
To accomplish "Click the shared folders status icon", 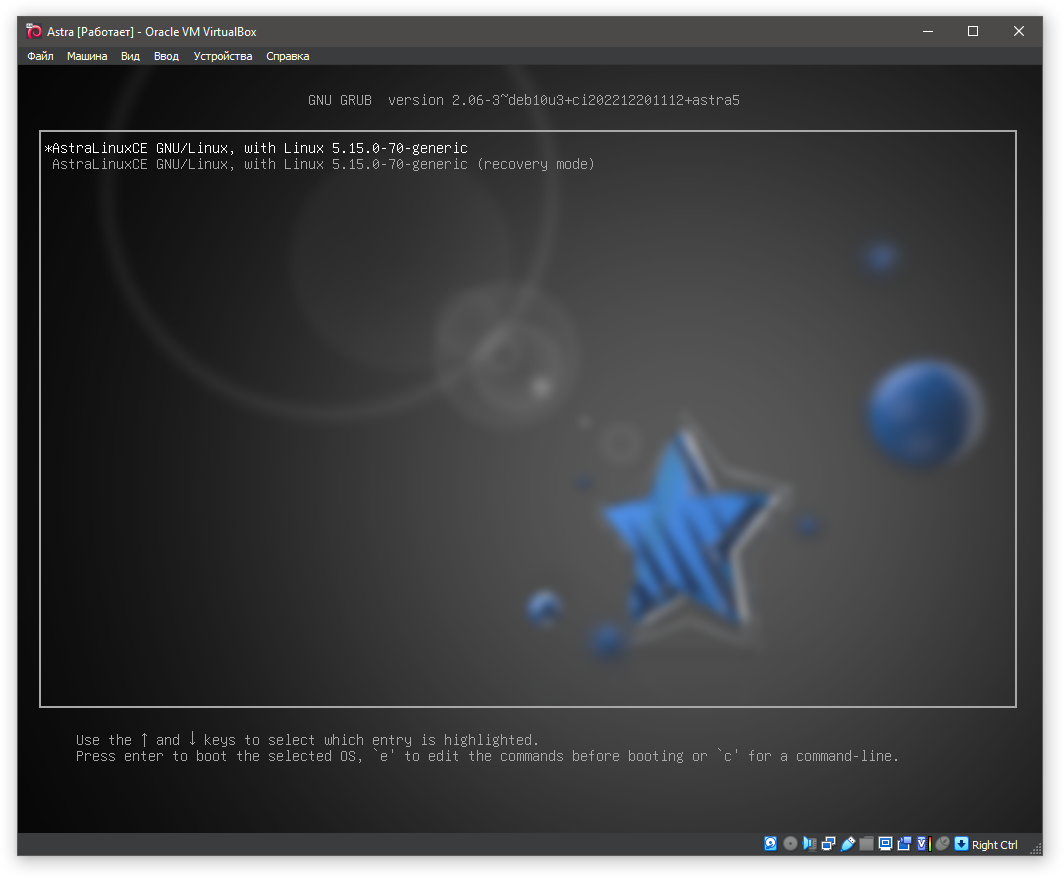I will (x=867, y=843).
